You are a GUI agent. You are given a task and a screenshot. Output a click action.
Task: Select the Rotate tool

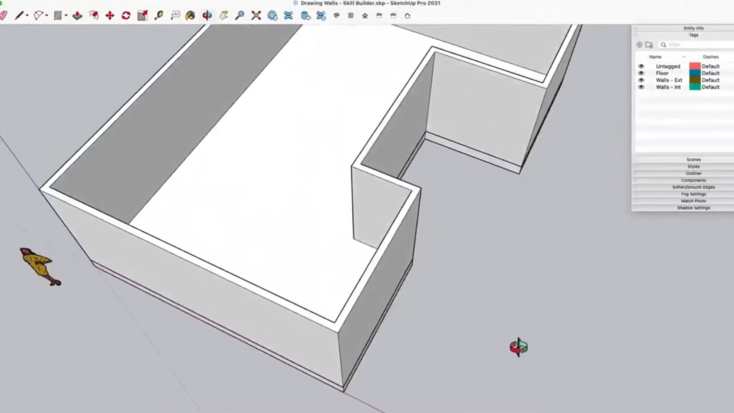[126, 16]
